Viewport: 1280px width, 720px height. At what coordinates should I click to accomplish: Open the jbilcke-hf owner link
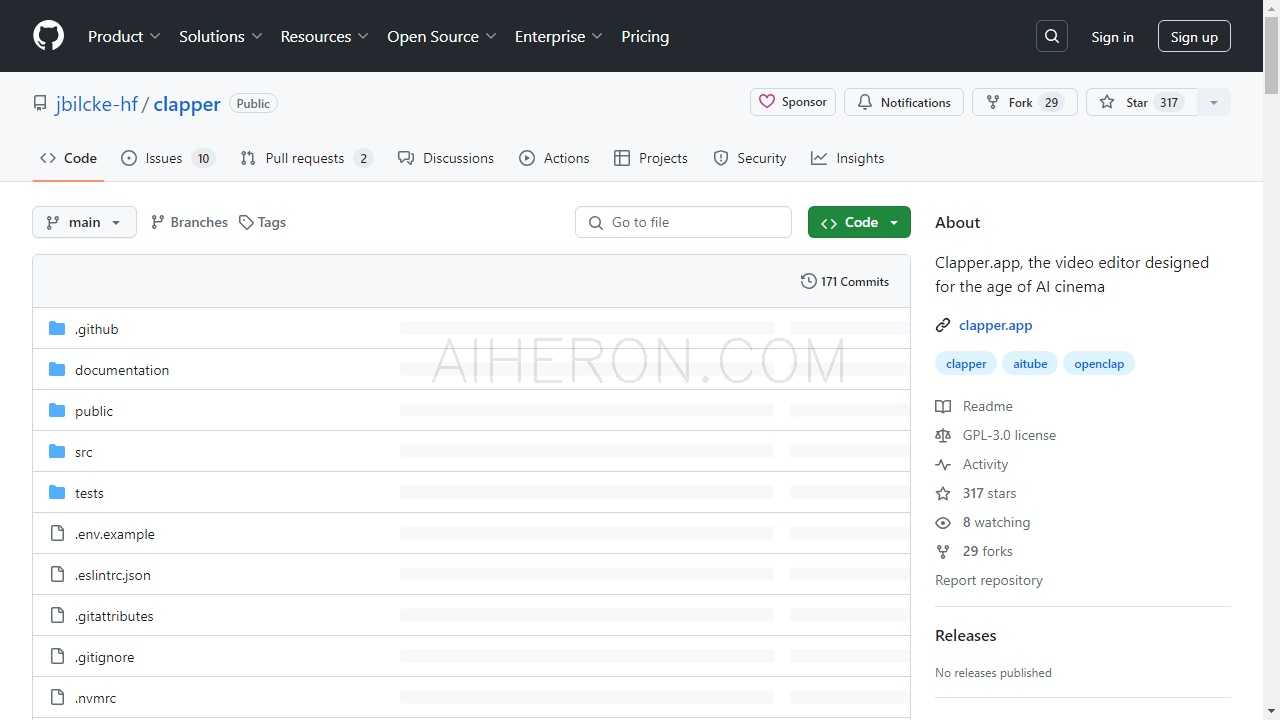97,104
